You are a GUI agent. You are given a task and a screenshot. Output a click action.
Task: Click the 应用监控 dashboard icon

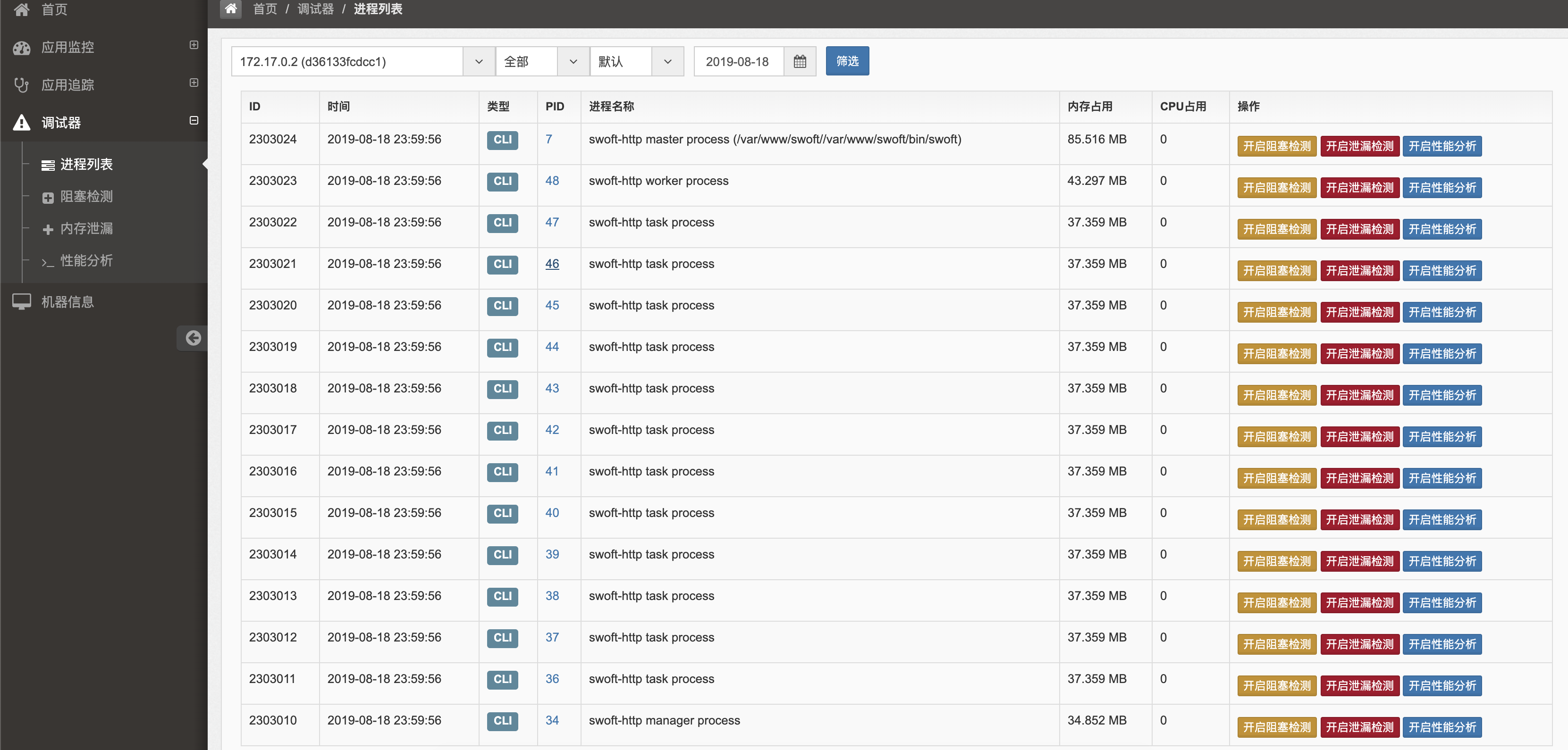[22, 48]
